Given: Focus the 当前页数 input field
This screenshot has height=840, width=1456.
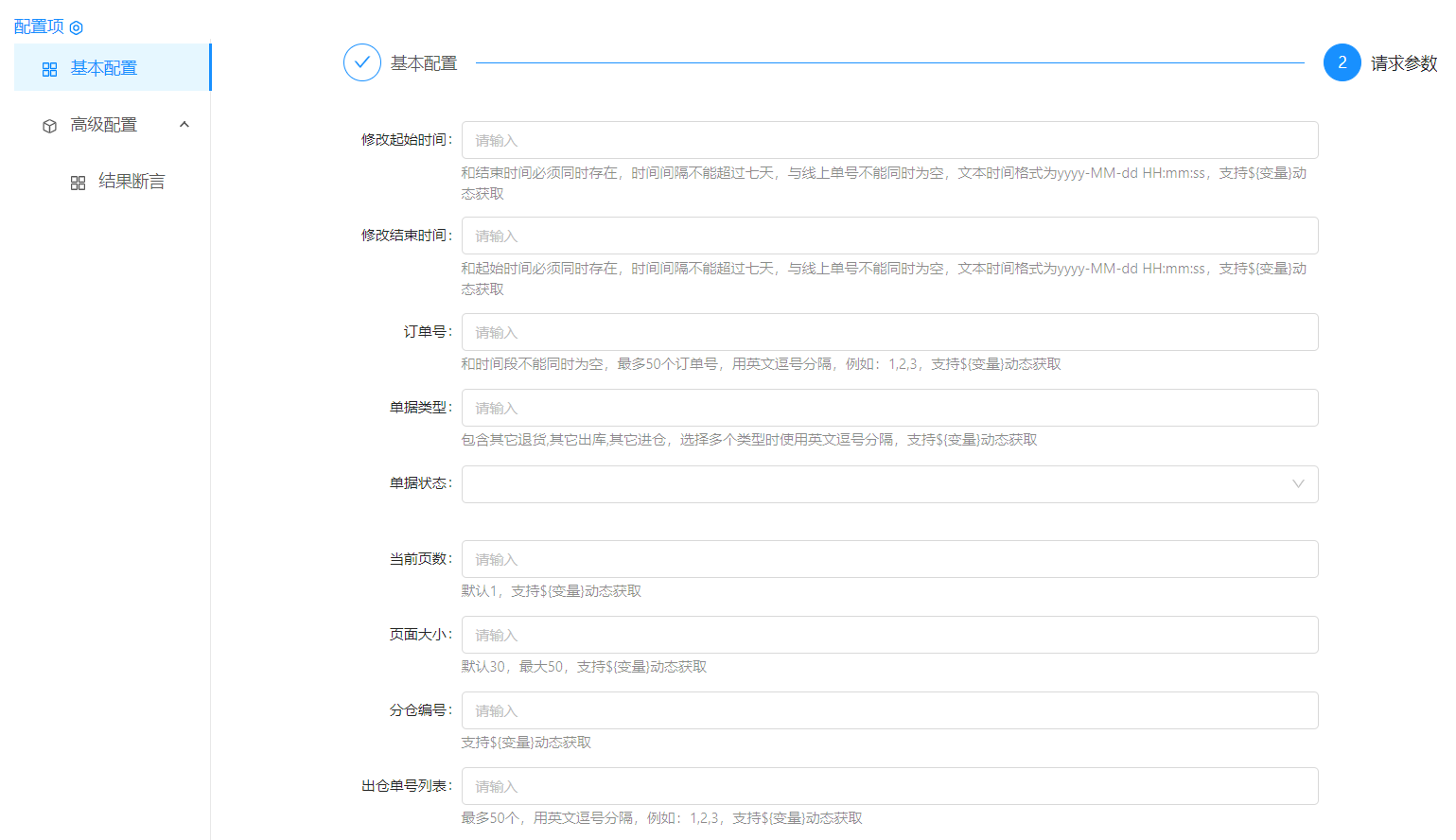Looking at the screenshot, I should point(889,559).
